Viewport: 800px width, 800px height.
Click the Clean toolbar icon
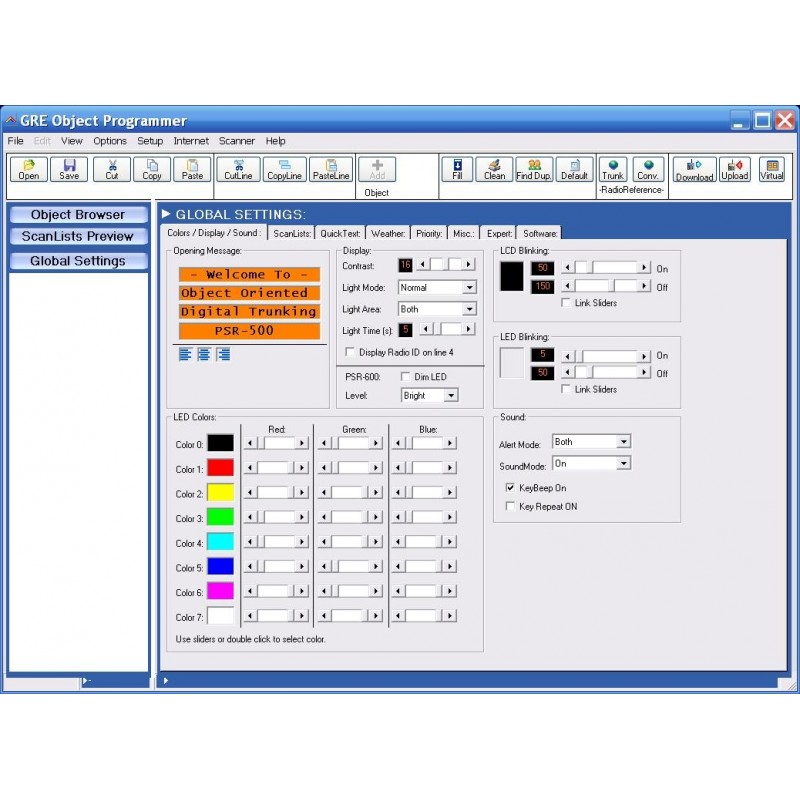[x=494, y=170]
